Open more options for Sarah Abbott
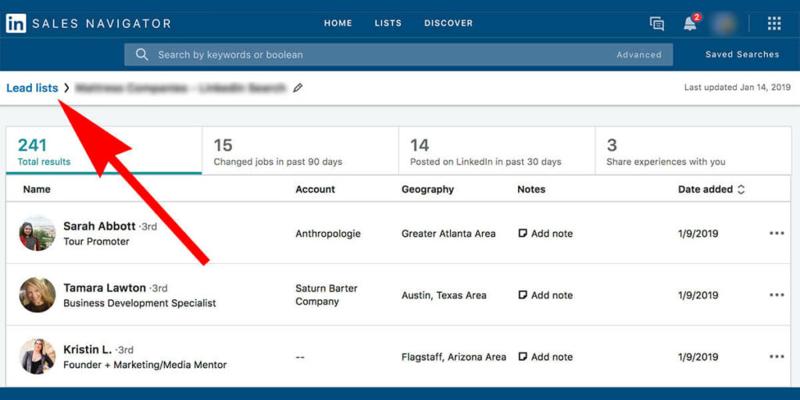This screenshot has height=400, width=800. (x=776, y=234)
